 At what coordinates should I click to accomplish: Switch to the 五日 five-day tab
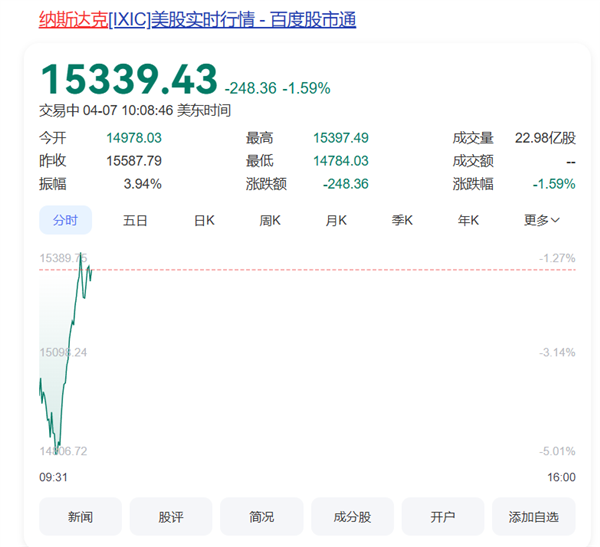click(x=135, y=220)
